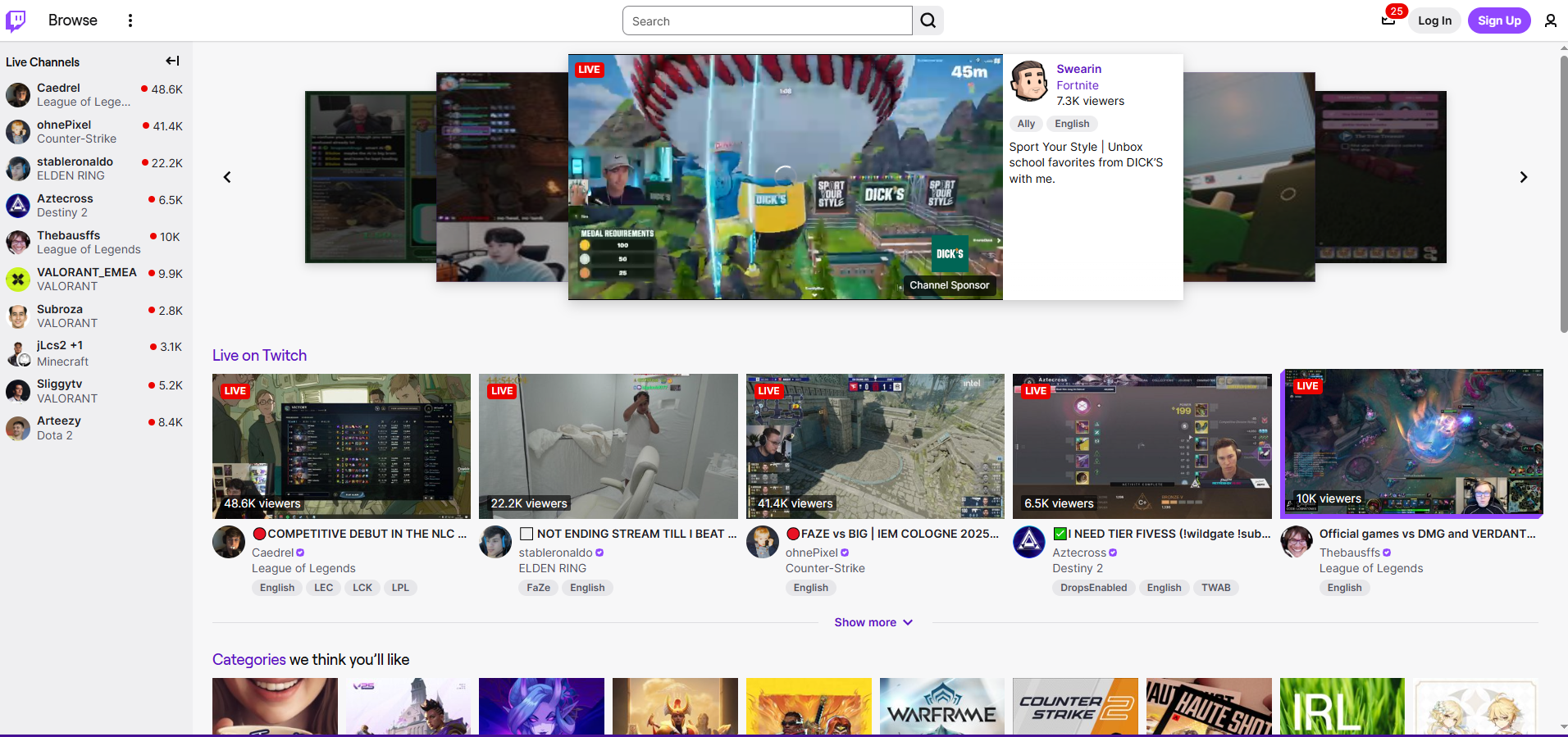This screenshot has height=737, width=1568.
Task: Select the Sign Up button
Action: (1499, 20)
